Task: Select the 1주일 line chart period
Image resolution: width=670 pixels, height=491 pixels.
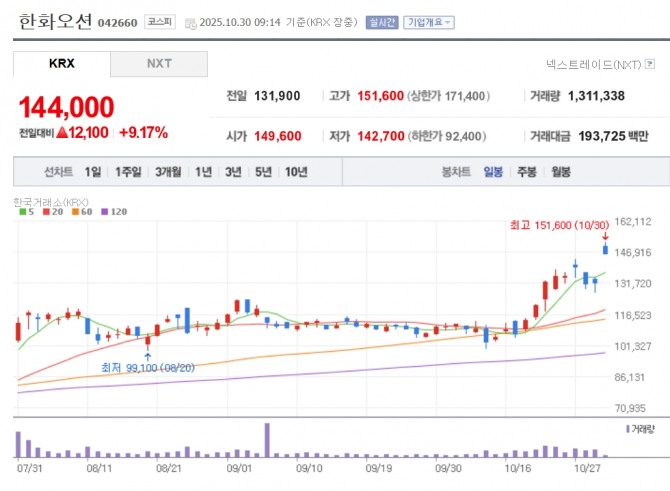Action: point(128,172)
